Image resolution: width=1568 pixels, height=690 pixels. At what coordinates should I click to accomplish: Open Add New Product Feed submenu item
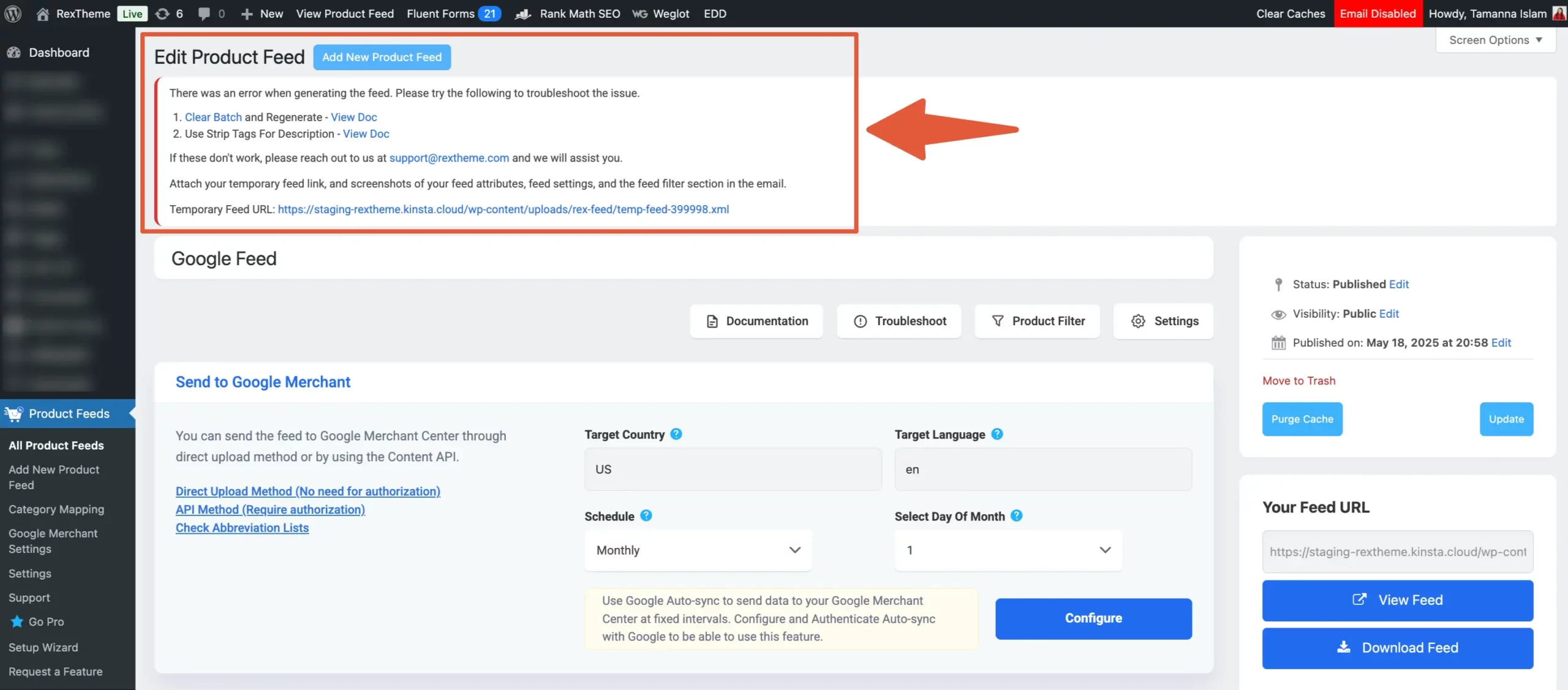tap(54, 477)
